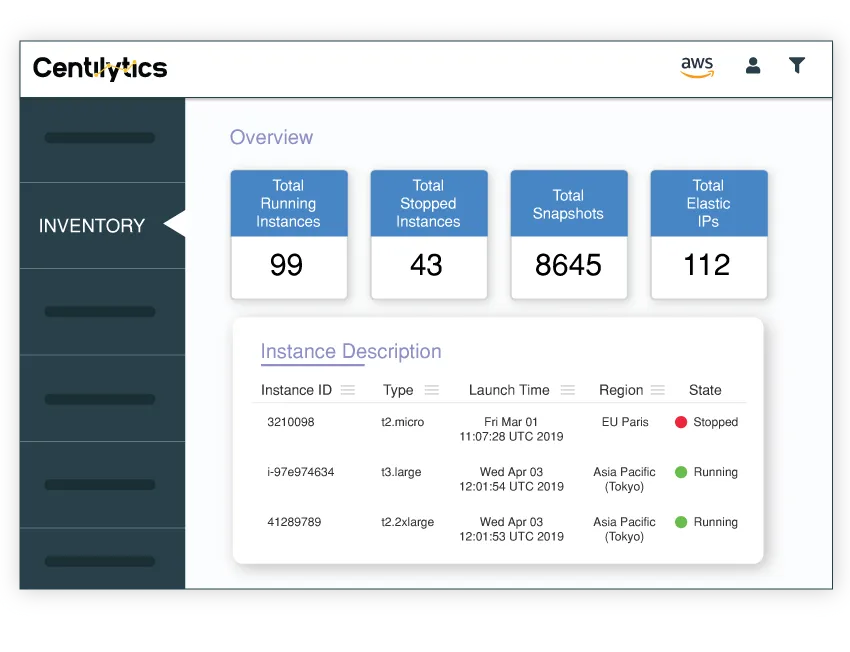Screen dimensions: 850x652
Task: Click t3.large type cell
Action: pyautogui.click(x=401, y=472)
